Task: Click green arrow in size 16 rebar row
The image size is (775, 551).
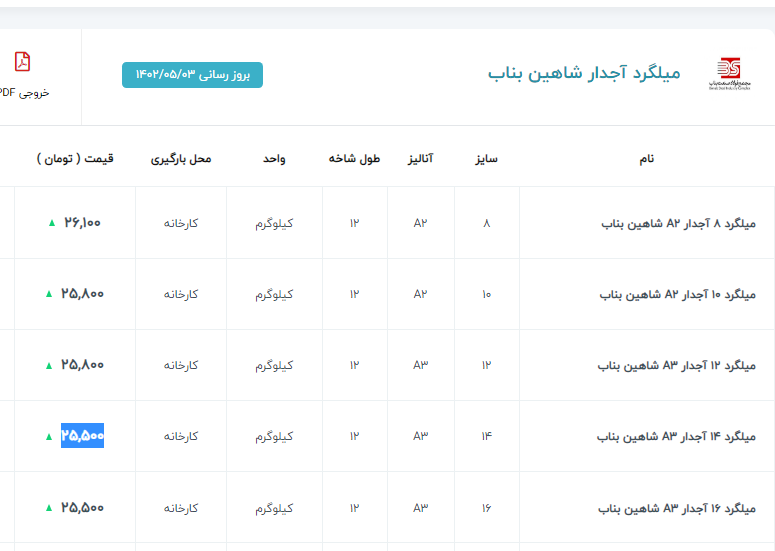Action: (48, 508)
